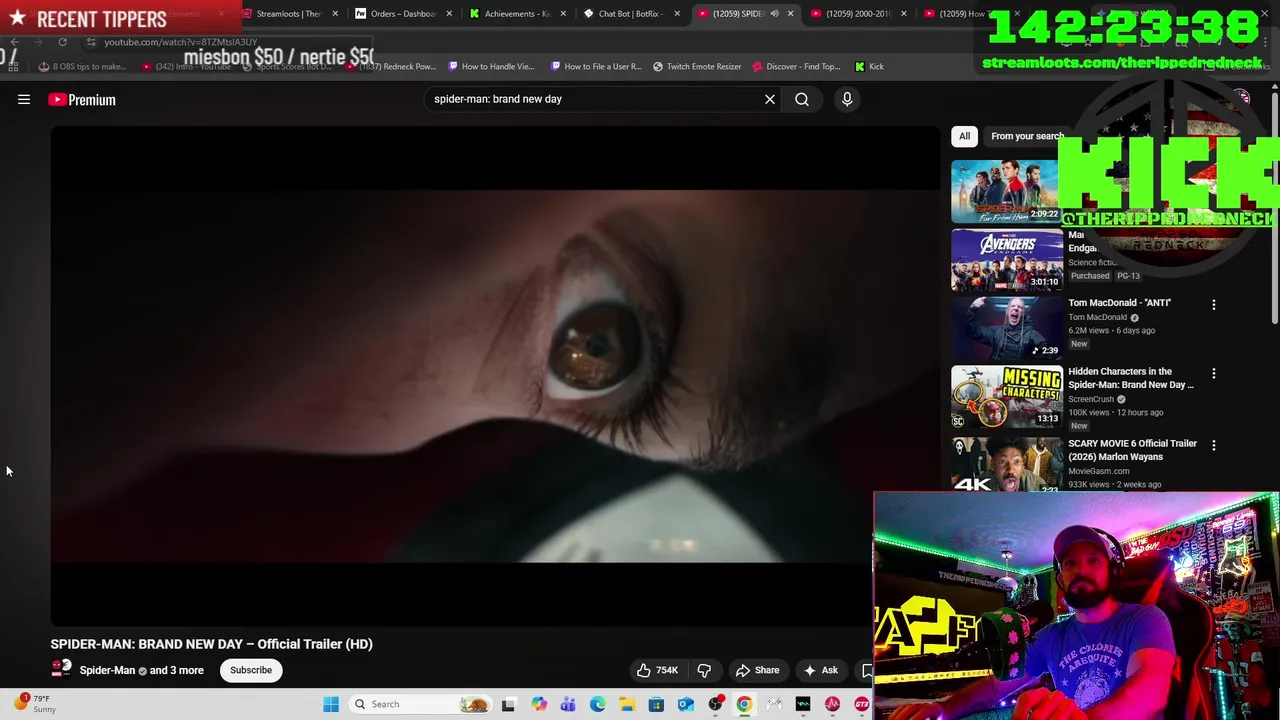Dislike the video with thumbs down
Screen dimensions: 1280x720
(704, 670)
